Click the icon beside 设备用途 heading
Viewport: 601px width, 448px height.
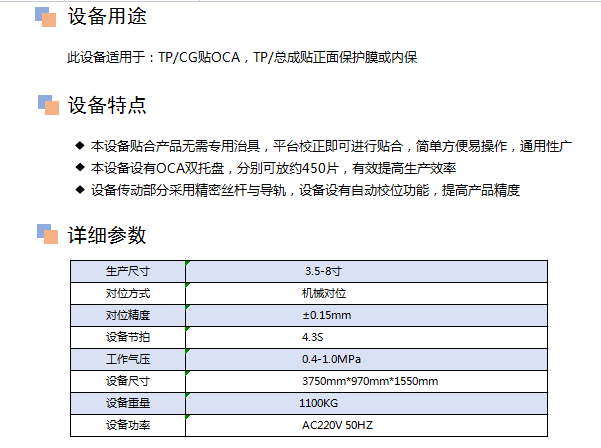tap(46, 16)
